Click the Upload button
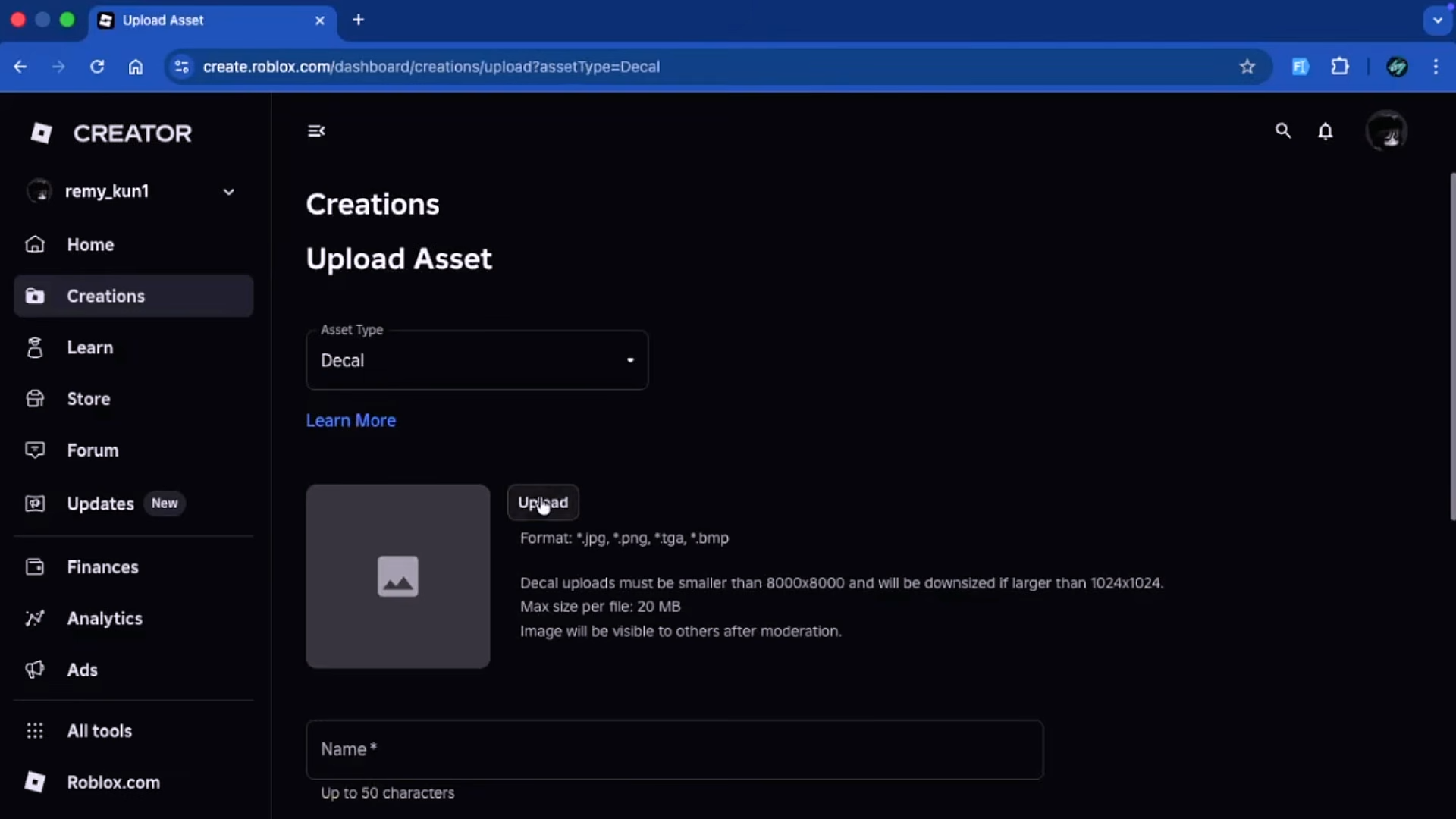1456x819 pixels. pyautogui.click(x=543, y=503)
